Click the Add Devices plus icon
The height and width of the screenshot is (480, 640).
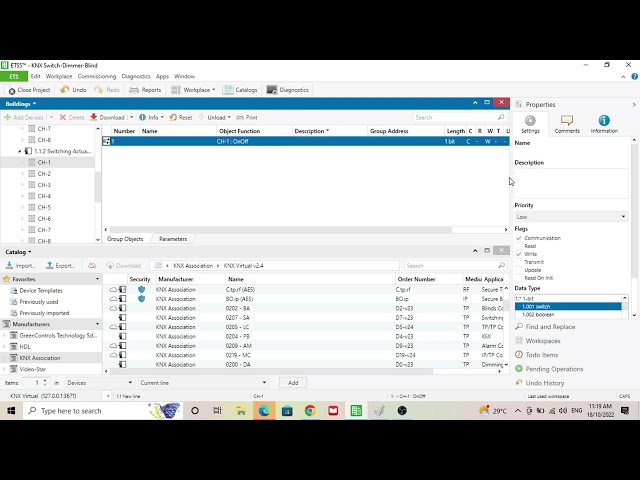click(7, 118)
